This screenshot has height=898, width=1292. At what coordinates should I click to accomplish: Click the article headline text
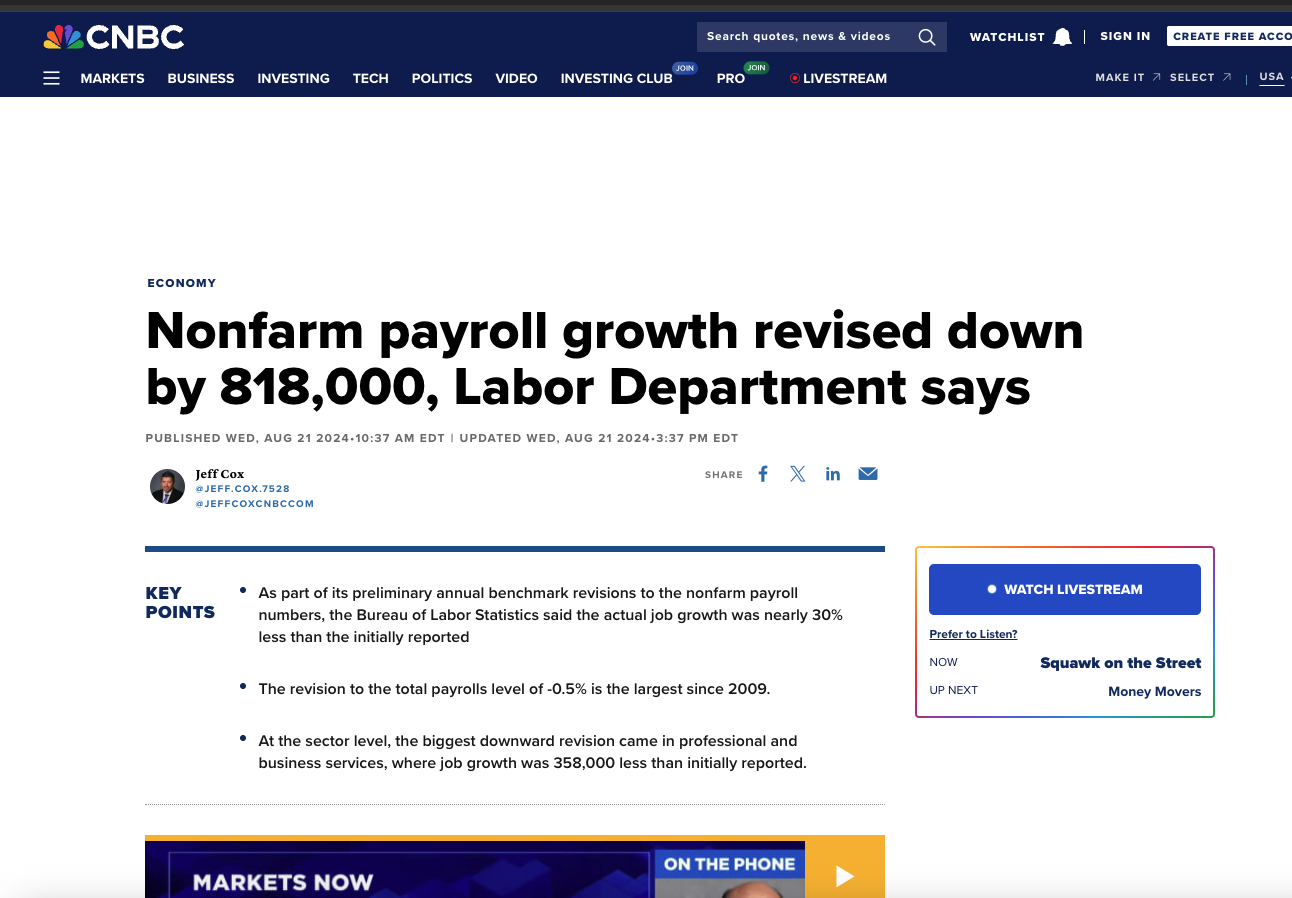pos(614,358)
